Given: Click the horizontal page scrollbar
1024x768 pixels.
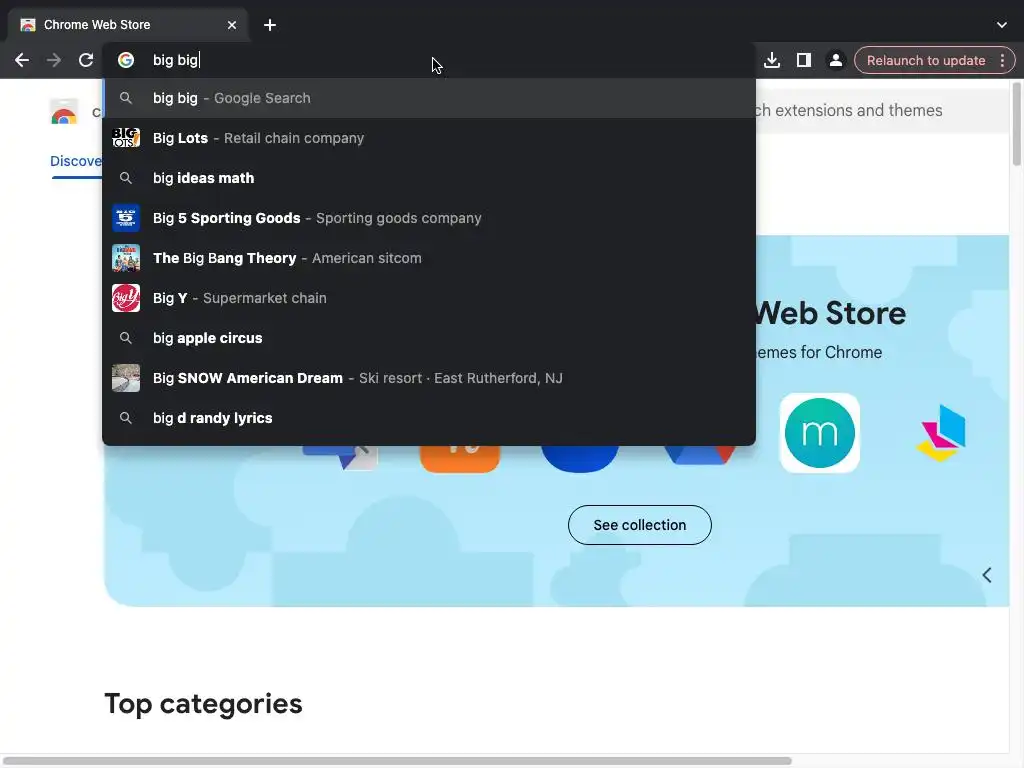Looking at the screenshot, I should click(397, 761).
